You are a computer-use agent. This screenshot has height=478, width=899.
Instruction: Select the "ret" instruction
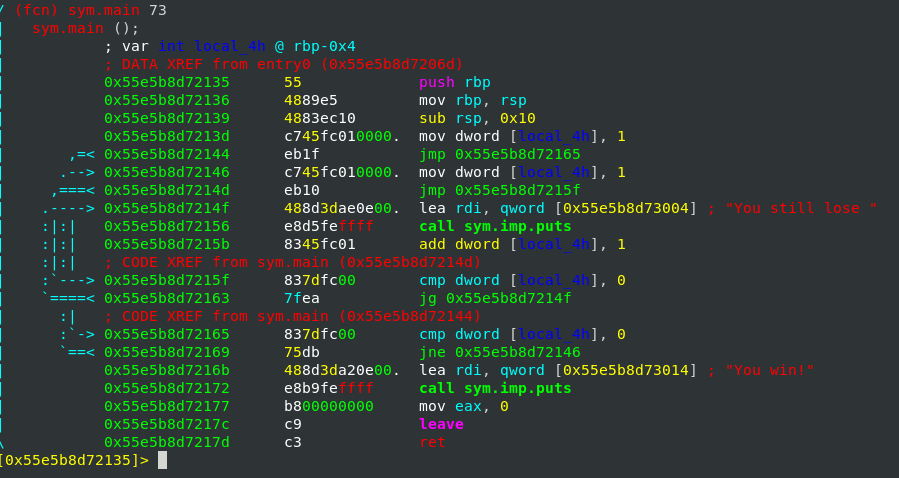pos(432,442)
